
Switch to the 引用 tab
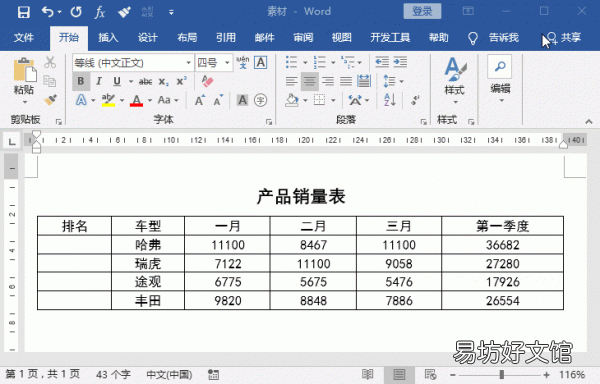coord(225,37)
